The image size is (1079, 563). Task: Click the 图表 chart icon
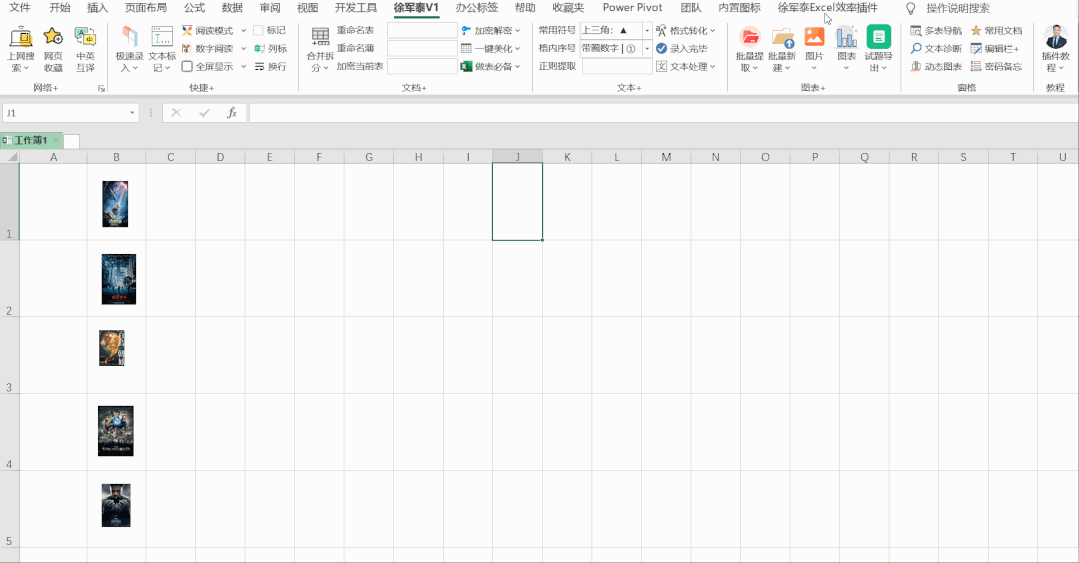[x=846, y=36]
